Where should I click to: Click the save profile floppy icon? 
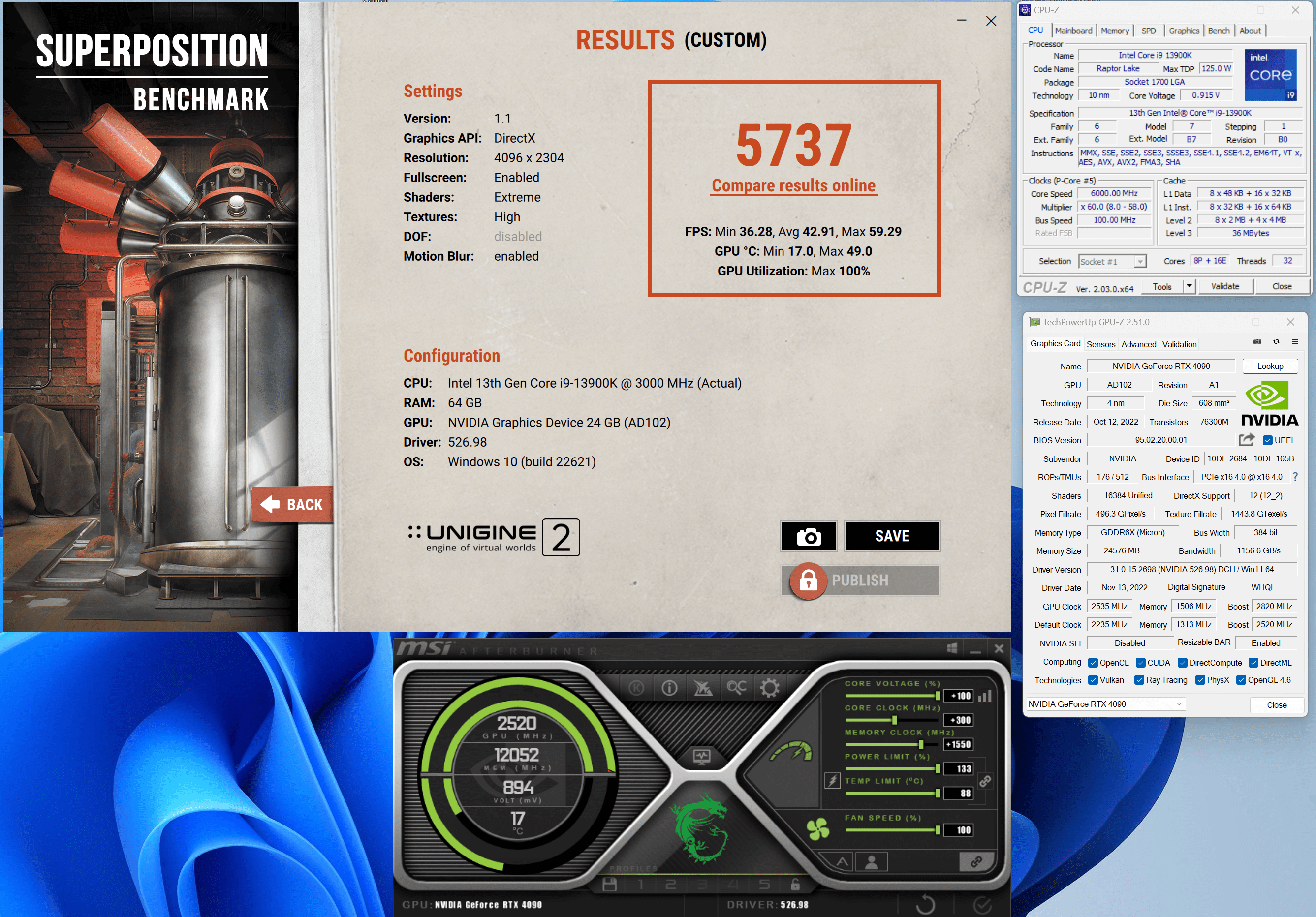click(x=610, y=885)
